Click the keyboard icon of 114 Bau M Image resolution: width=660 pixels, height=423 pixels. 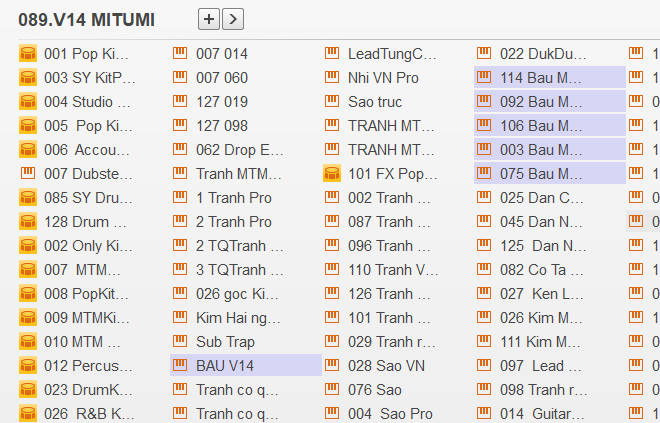coord(484,78)
